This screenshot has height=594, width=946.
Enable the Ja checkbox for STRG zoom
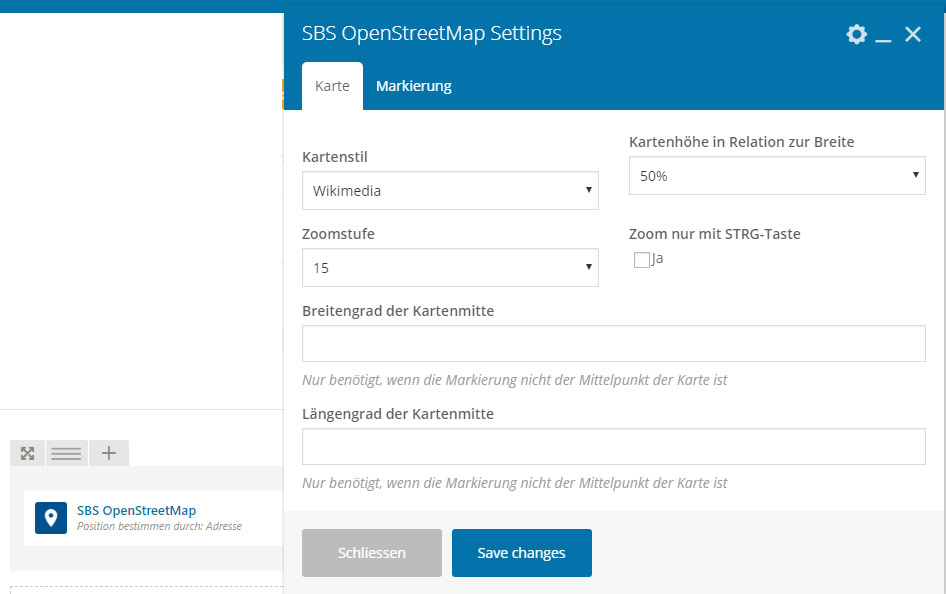coord(641,260)
